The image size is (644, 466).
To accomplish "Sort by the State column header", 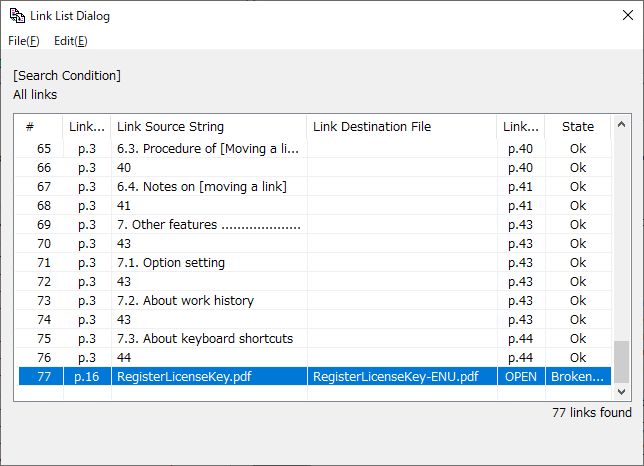I will [x=578, y=126].
